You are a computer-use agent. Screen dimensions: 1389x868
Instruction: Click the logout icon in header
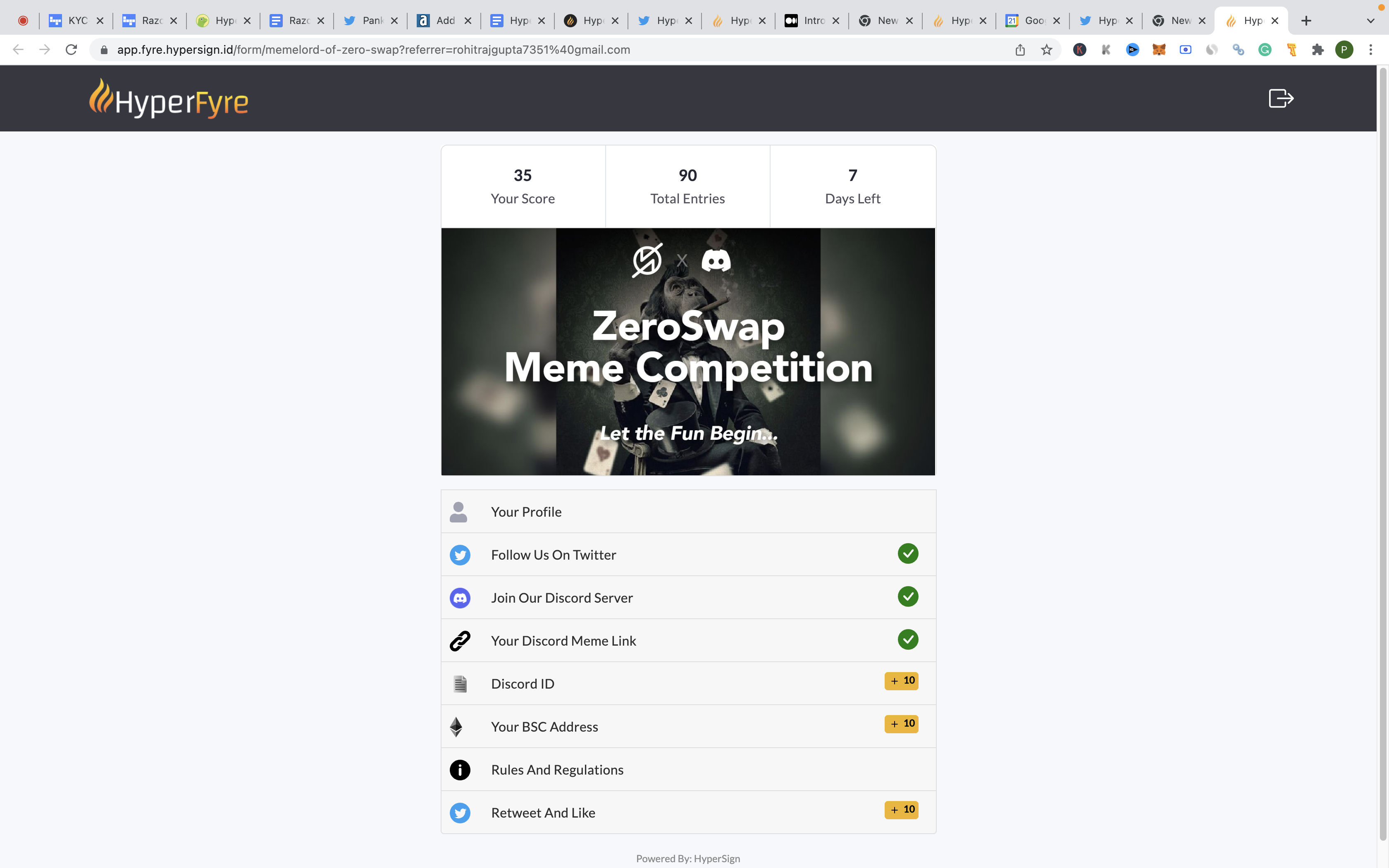(x=1281, y=98)
